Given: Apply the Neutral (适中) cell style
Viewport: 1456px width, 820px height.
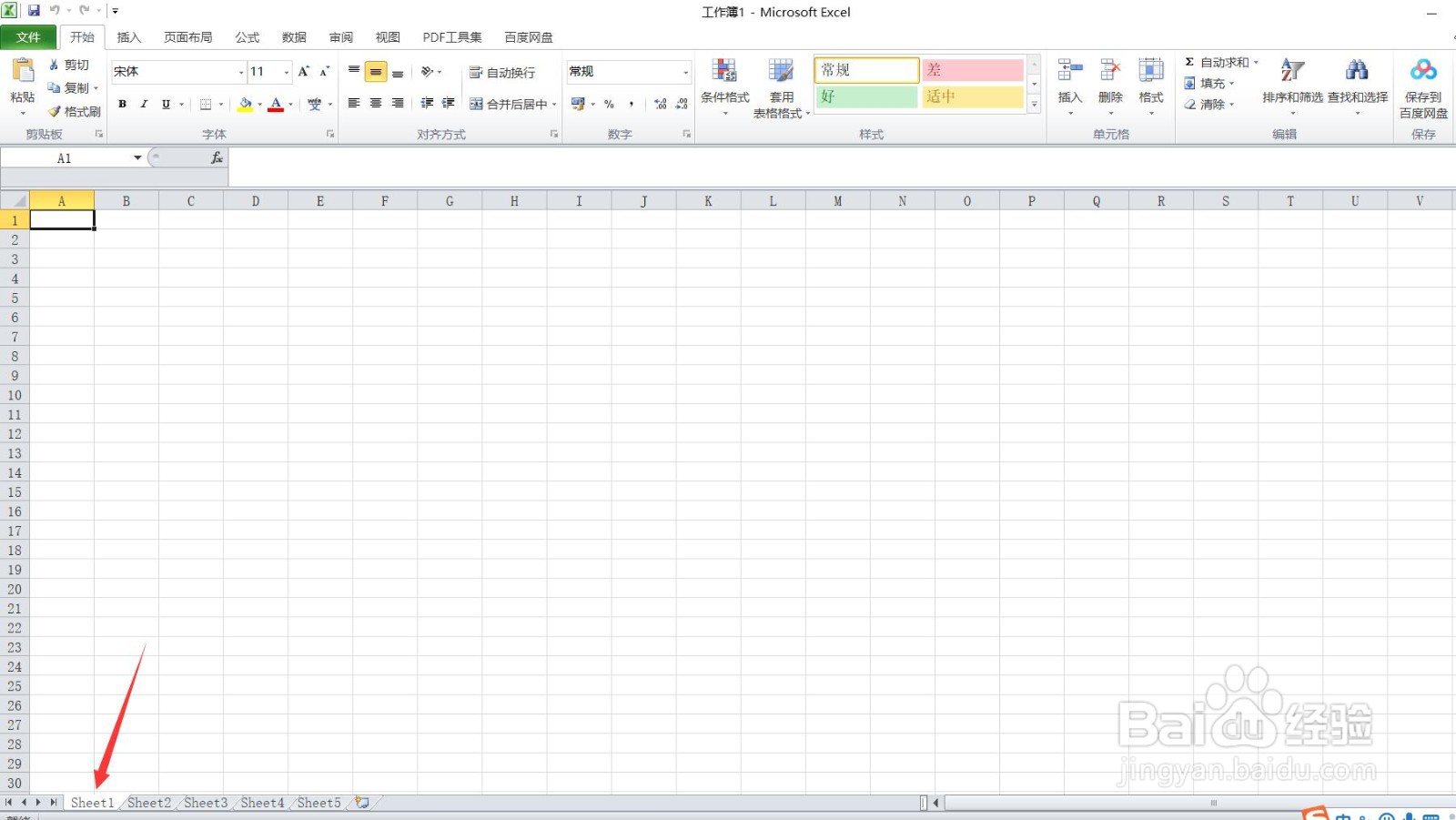Looking at the screenshot, I should pyautogui.click(x=973, y=96).
